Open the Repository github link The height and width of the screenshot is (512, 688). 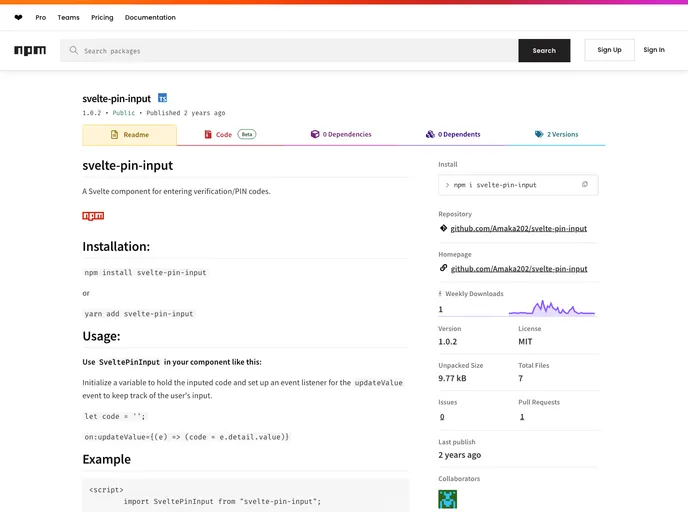point(519,228)
